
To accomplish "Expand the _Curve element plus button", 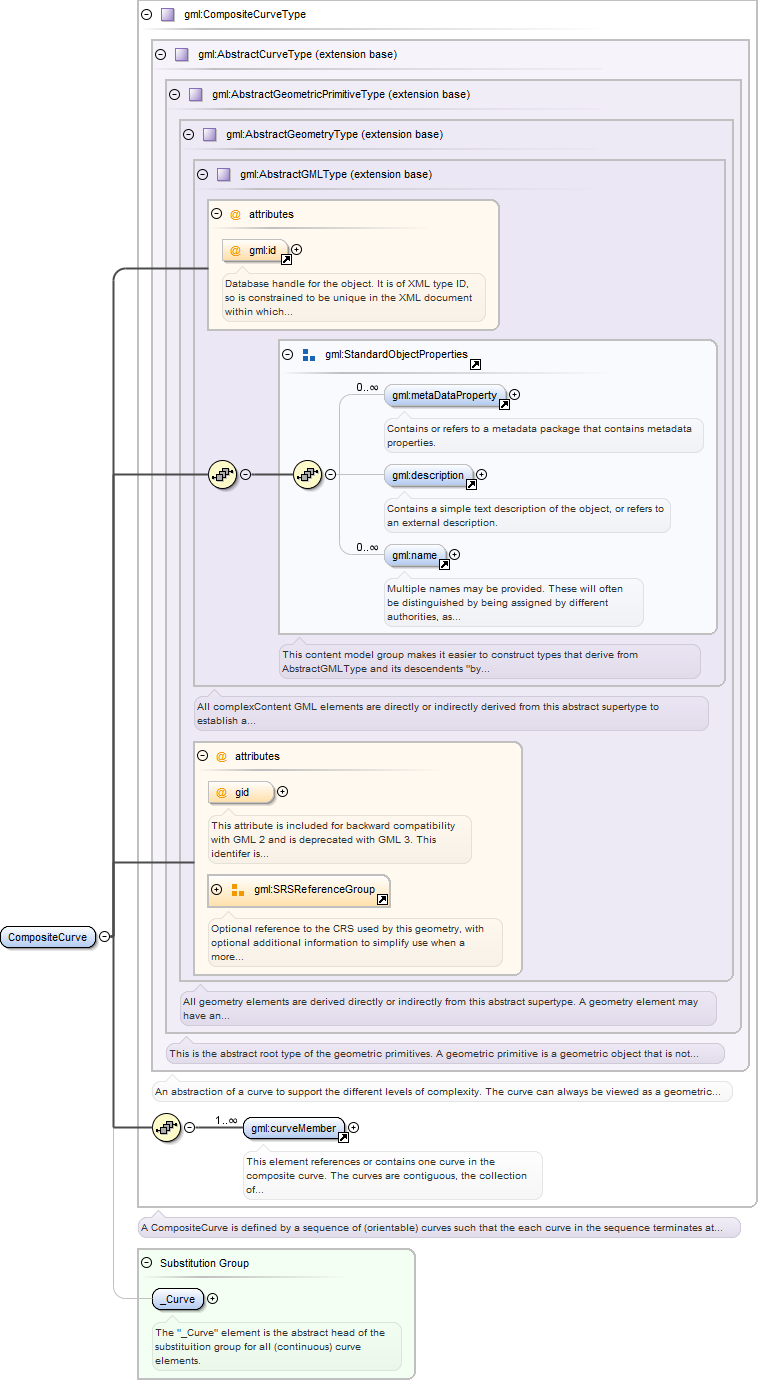I will click(x=212, y=1299).
